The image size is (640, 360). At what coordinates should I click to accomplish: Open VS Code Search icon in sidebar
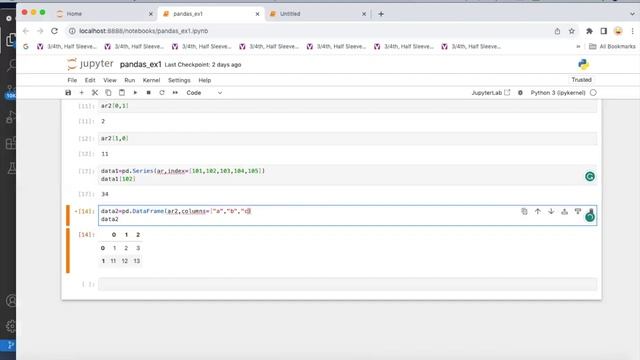click(11, 65)
